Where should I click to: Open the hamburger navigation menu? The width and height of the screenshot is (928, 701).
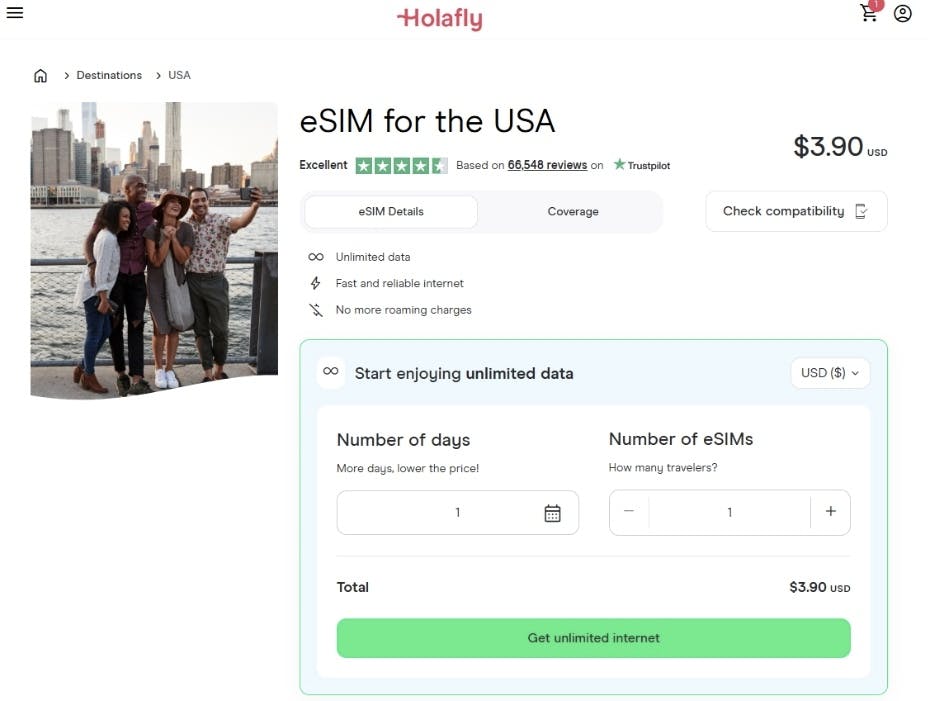click(x=14, y=13)
